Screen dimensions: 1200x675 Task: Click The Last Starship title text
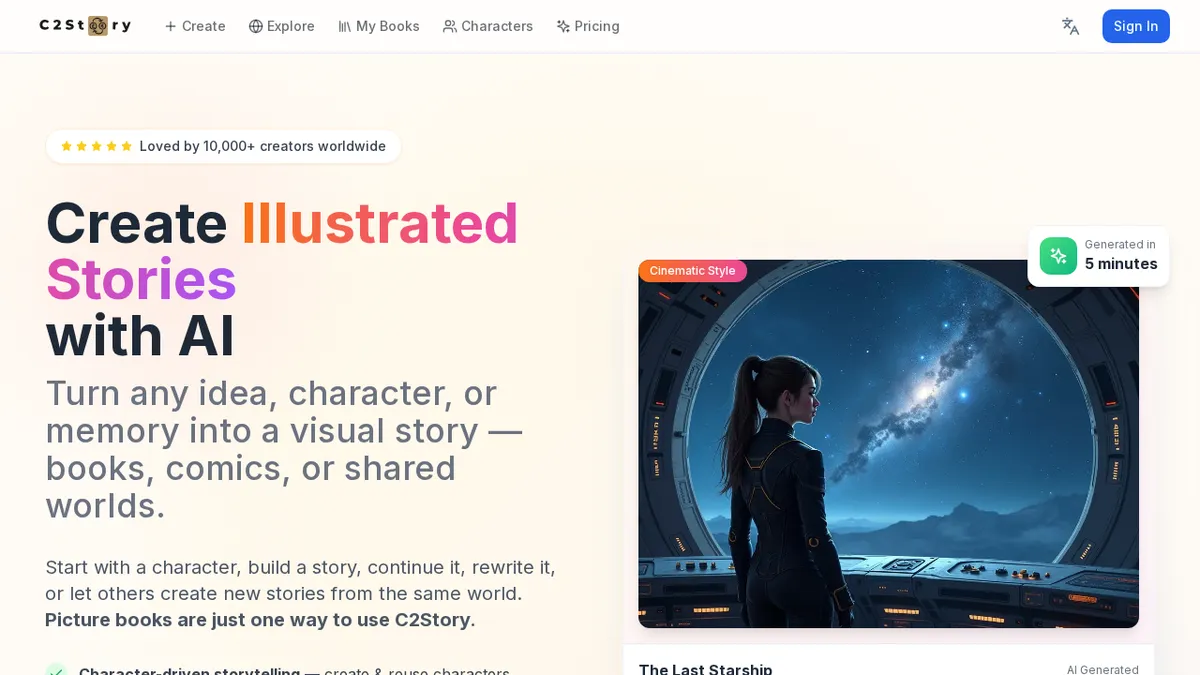coord(705,668)
